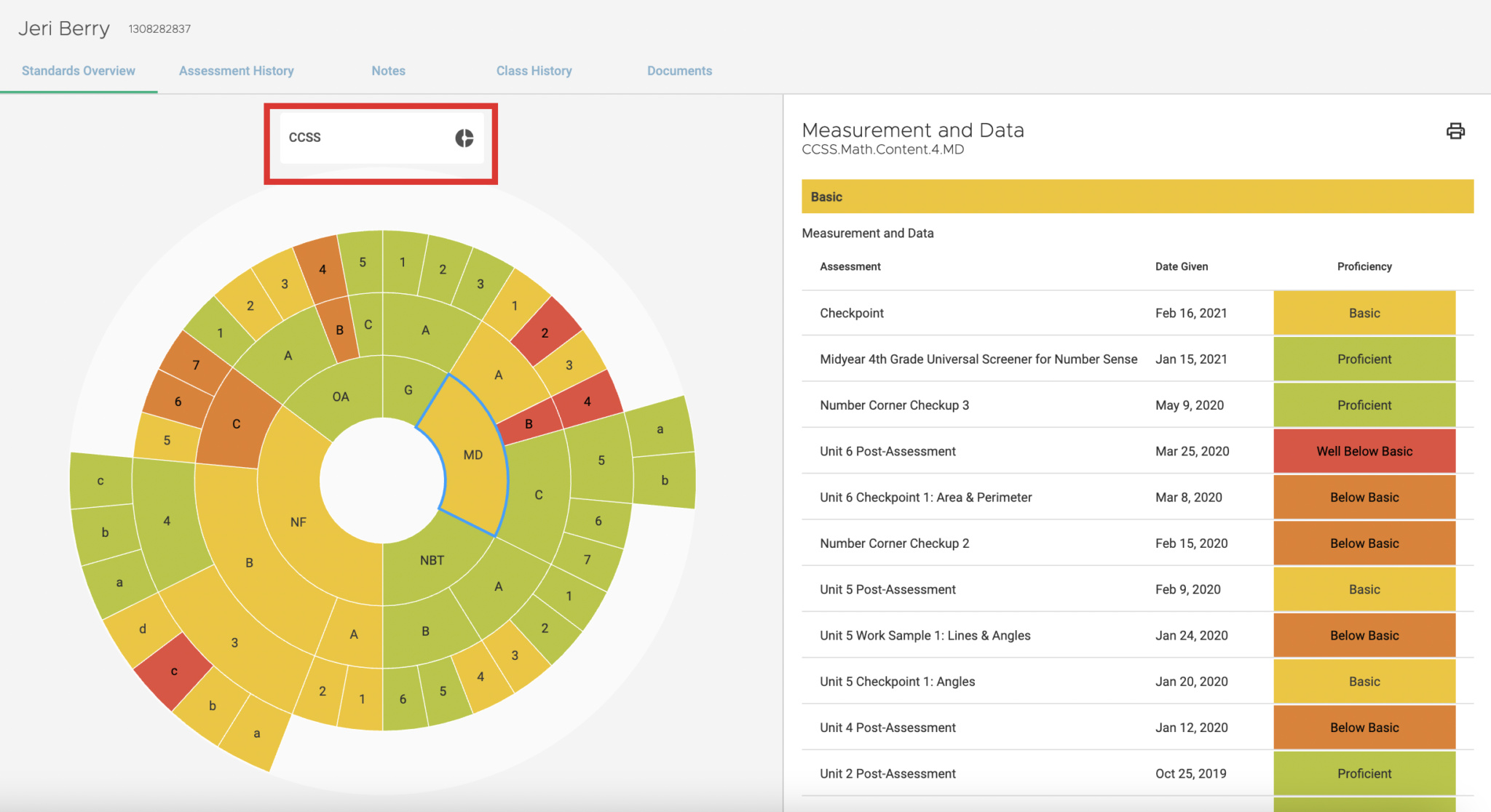The width and height of the screenshot is (1491, 812).
Task: Select orange segment 7 on the chart's left
Action: 195,364
